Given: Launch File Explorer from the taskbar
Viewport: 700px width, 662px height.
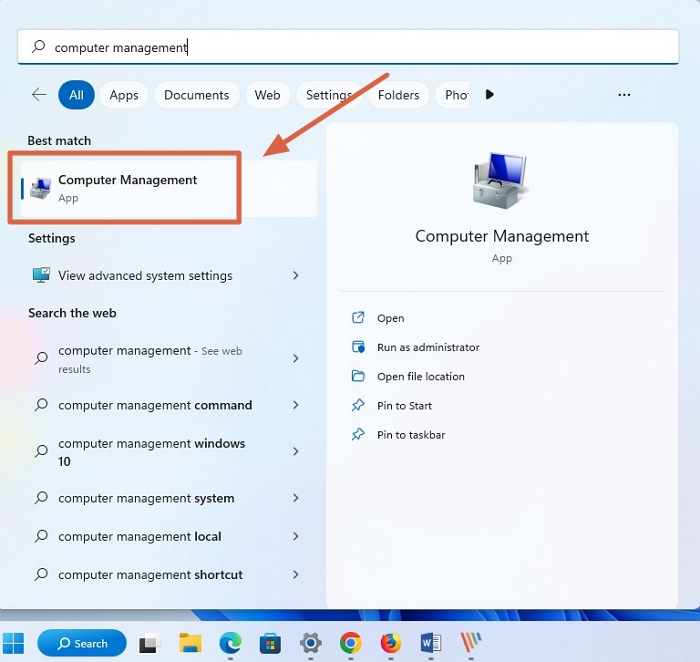Looking at the screenshot, I should (x=190, y=643).
